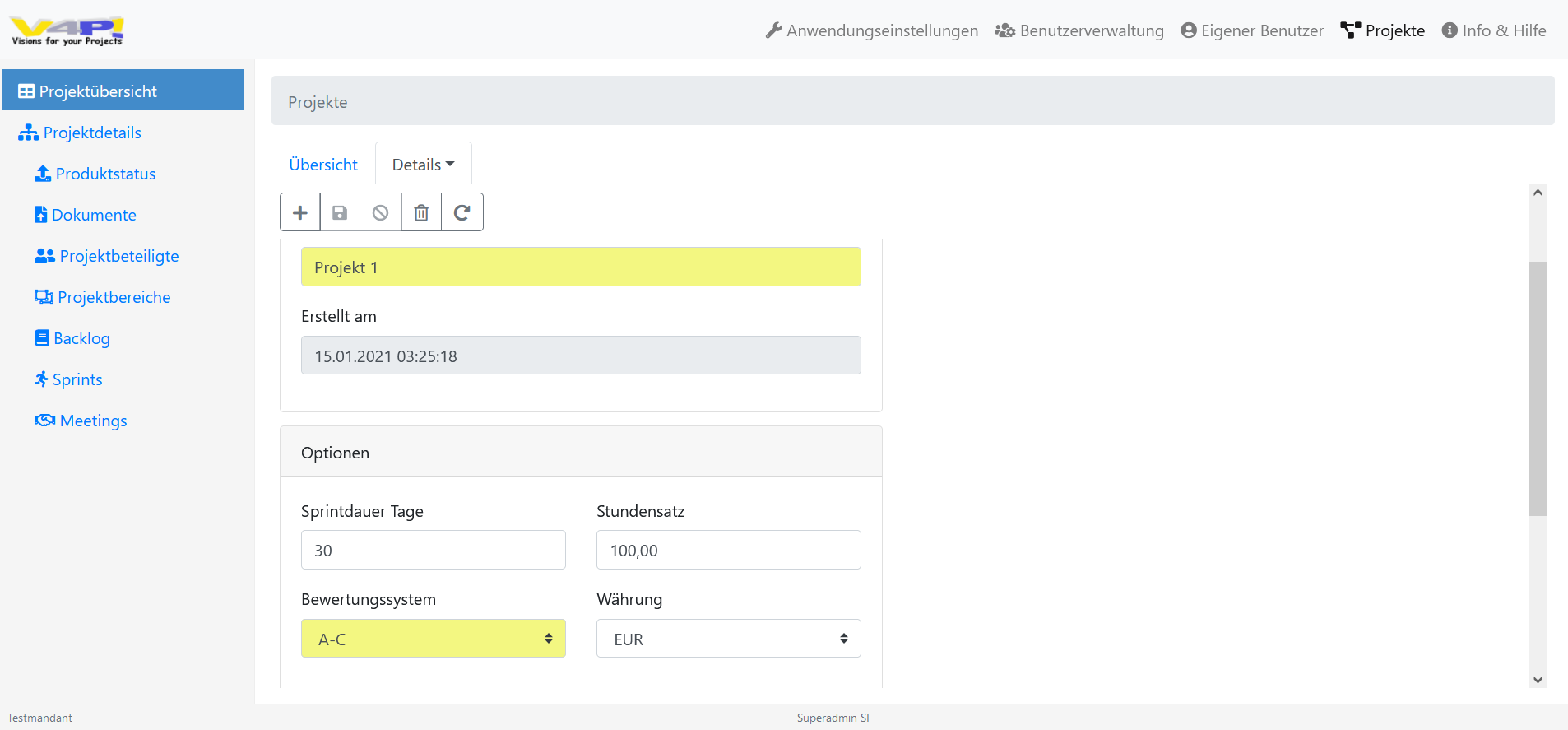This screenshot has height=730, width=1568.
Task: Click the Superadmin SF footer text
Action: (x=834, y=718)
